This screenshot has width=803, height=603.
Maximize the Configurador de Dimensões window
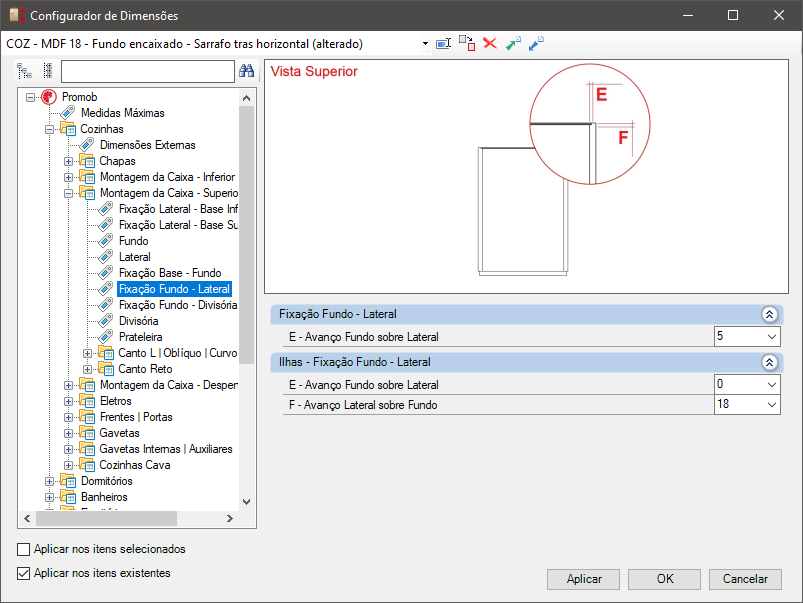point(733,15)
